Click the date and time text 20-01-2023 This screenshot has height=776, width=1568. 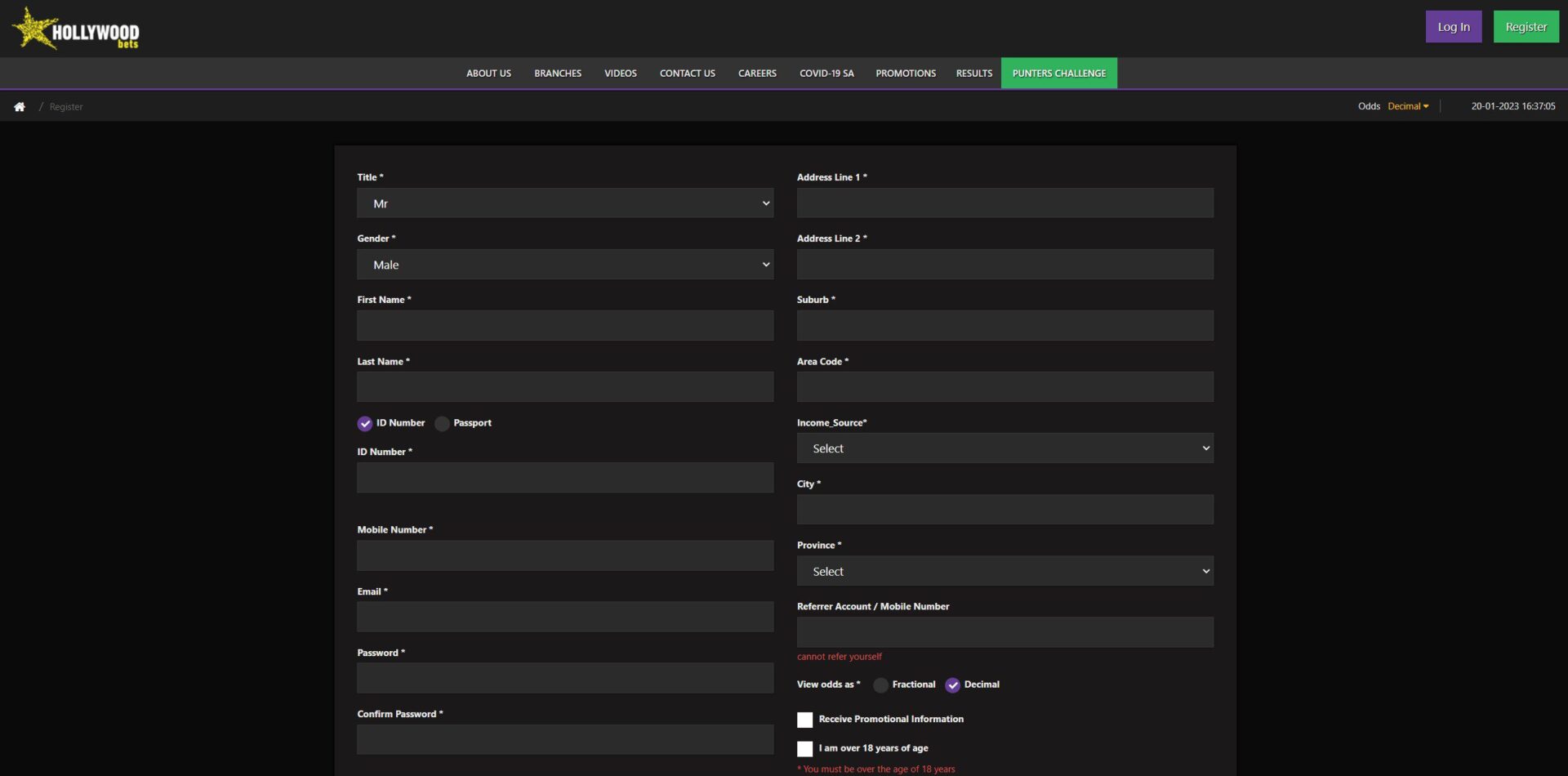click(1513, 106)
